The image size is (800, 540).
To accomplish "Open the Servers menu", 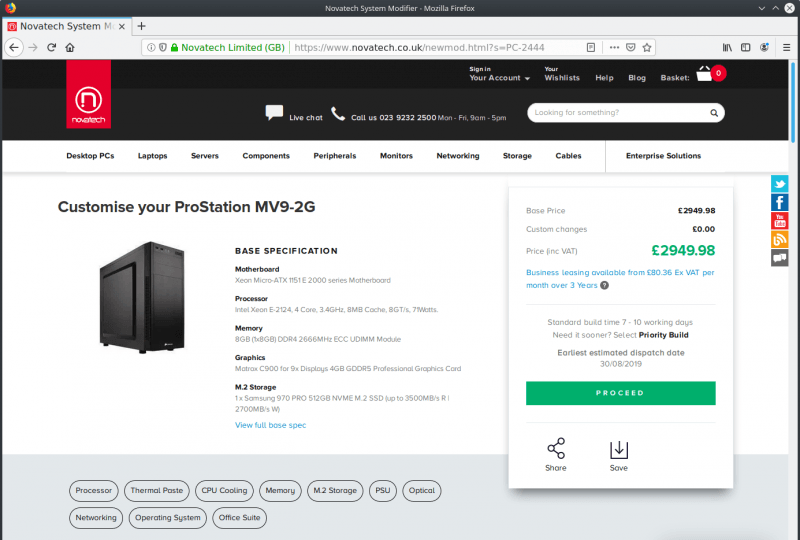I will 205,156.
